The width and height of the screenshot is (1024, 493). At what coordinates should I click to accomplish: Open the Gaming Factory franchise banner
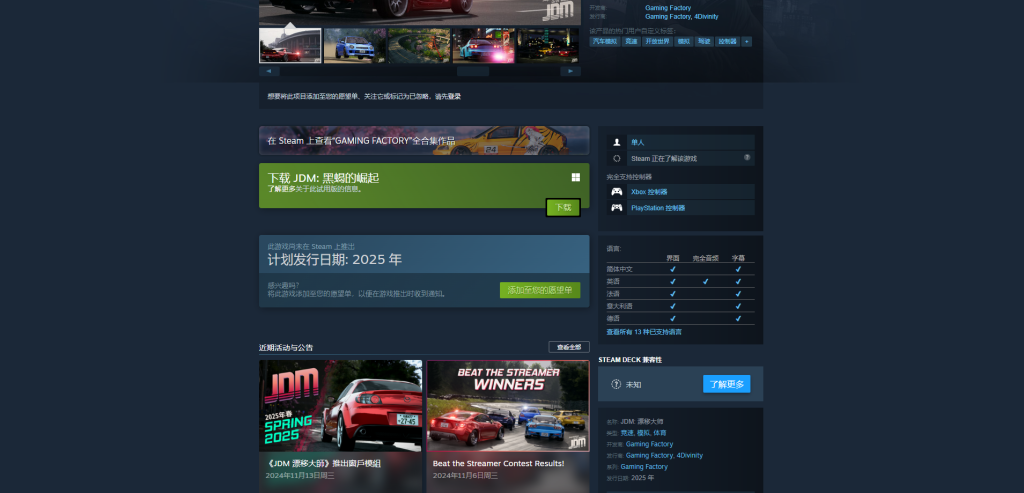[x=424, y=140]
